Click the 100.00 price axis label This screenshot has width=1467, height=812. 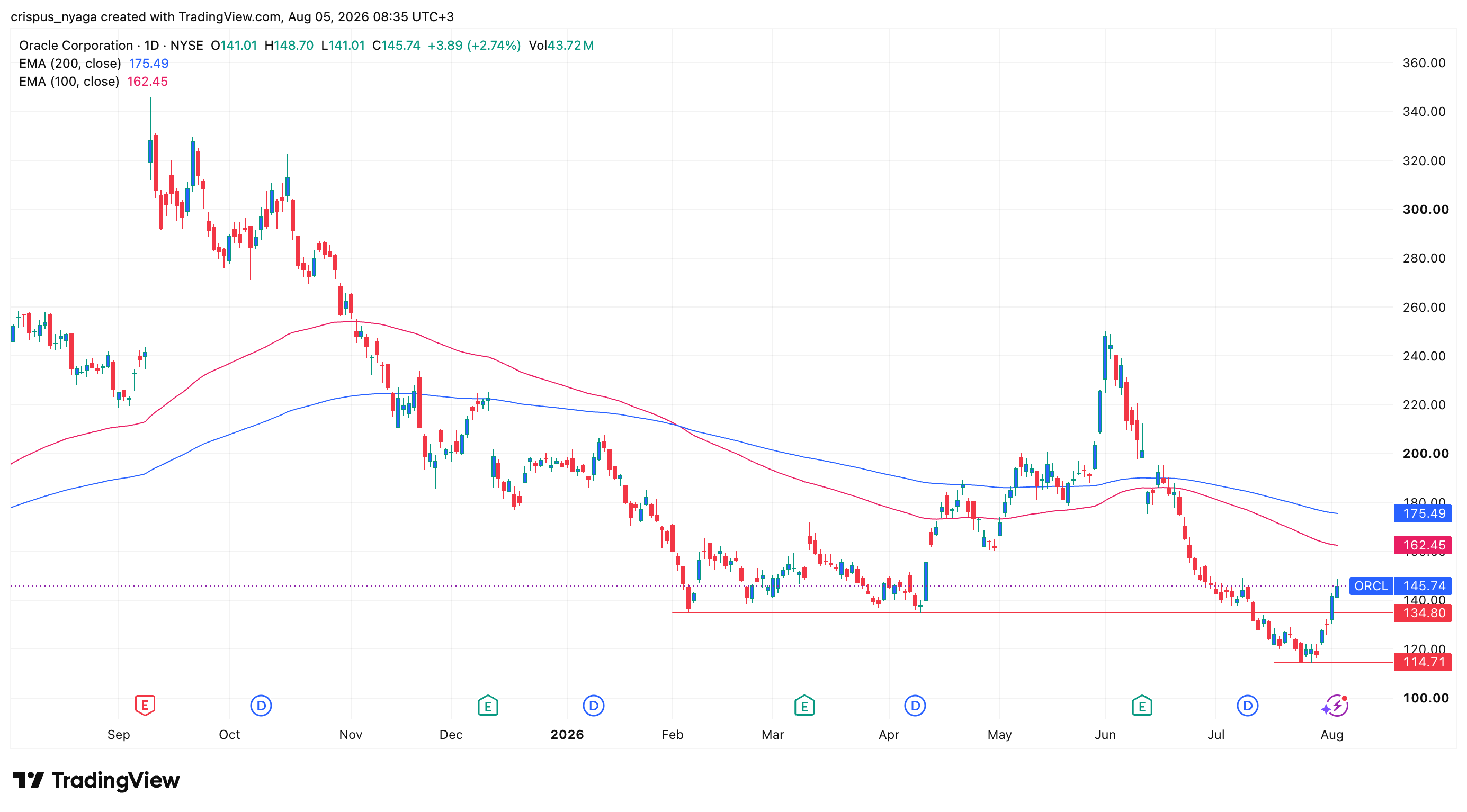click(1426, 698)
